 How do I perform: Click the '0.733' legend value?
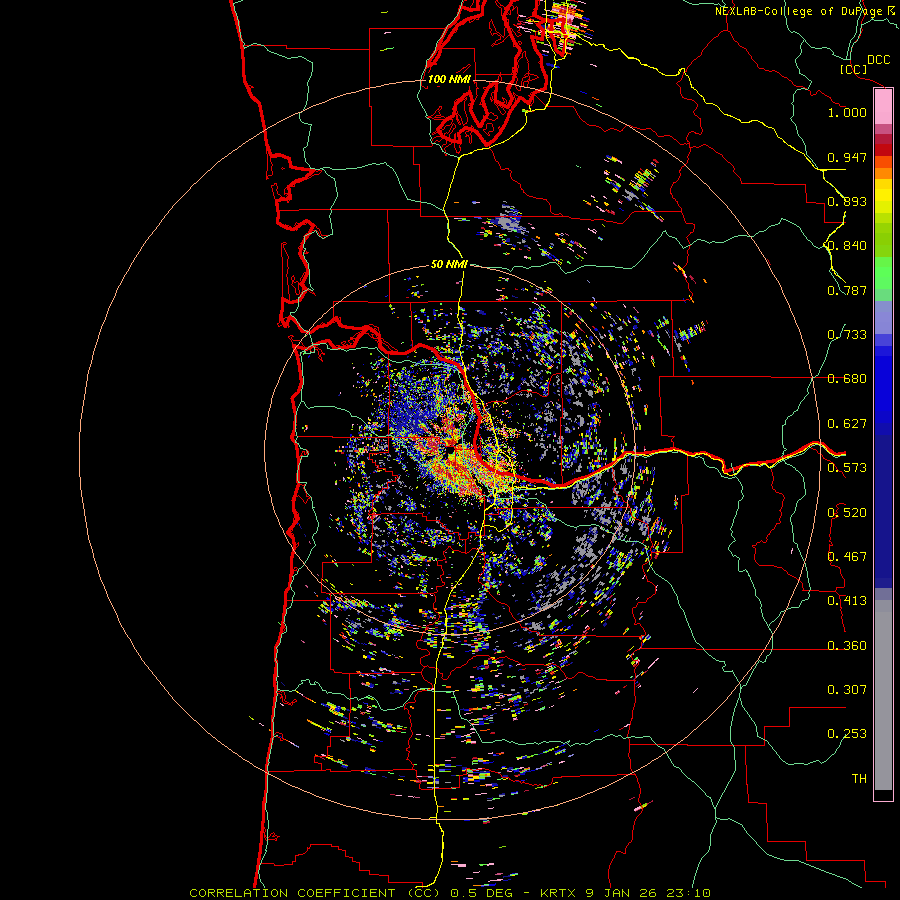coord(847,335)
